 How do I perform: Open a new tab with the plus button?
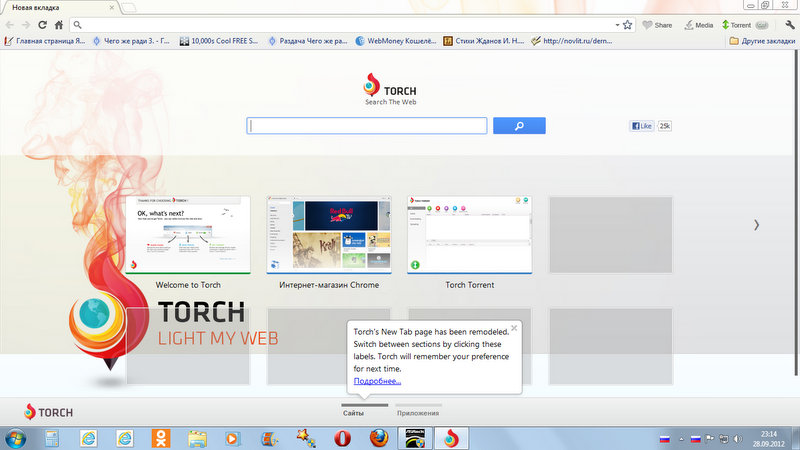(130, 8)
